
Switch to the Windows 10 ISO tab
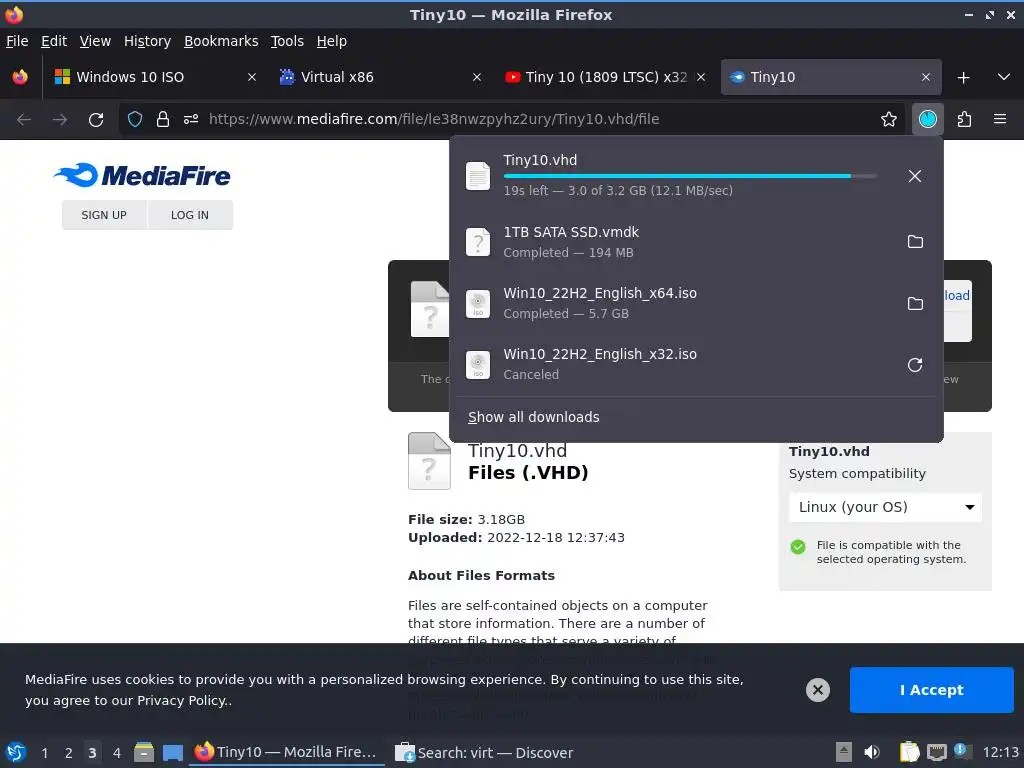(155, 77)
